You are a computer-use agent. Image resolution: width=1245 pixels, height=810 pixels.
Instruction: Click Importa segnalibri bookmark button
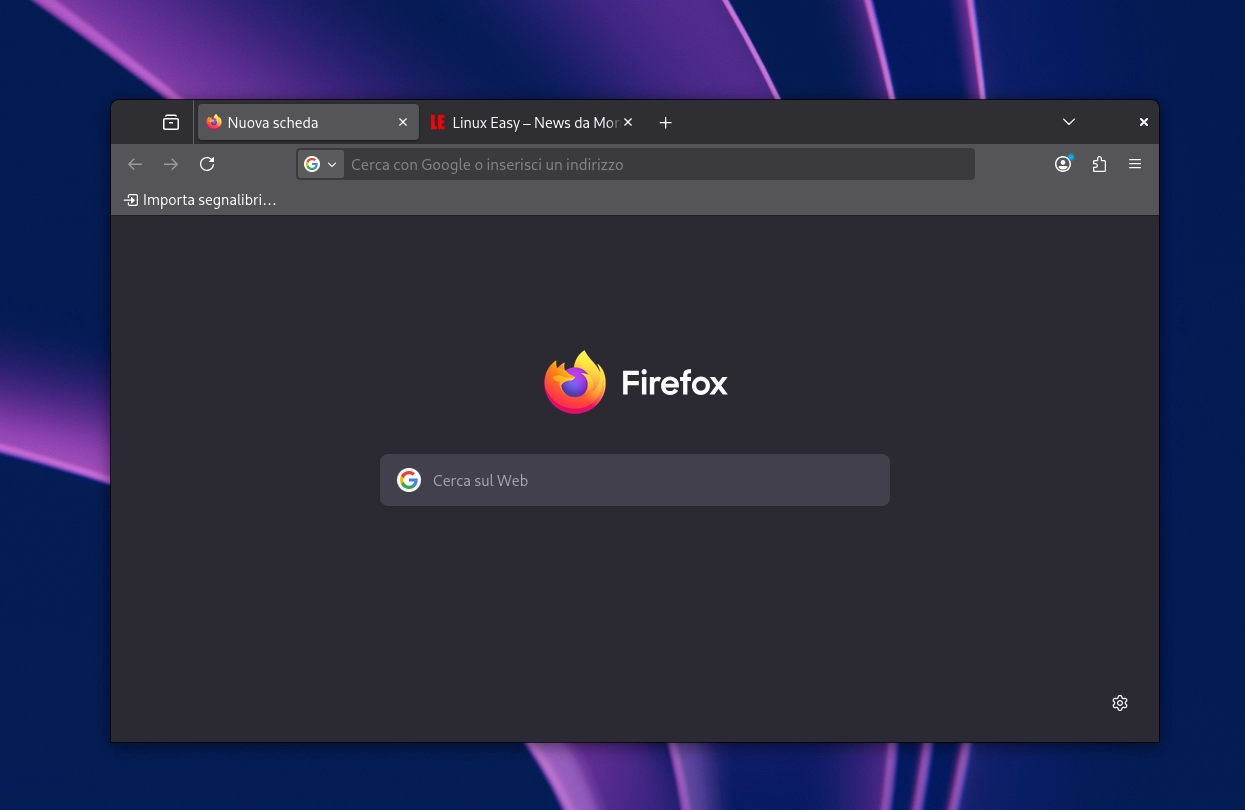[200, 200]
